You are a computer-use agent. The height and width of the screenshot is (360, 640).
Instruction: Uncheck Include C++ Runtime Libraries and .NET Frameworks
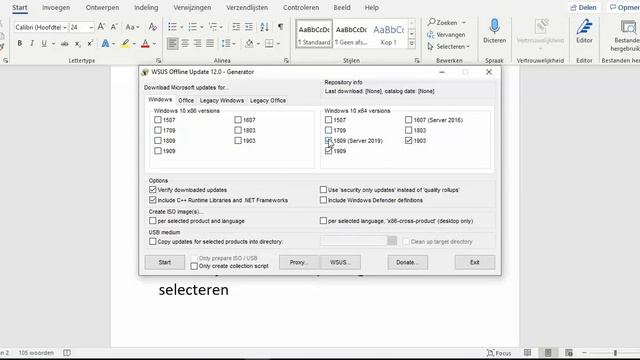153,200
